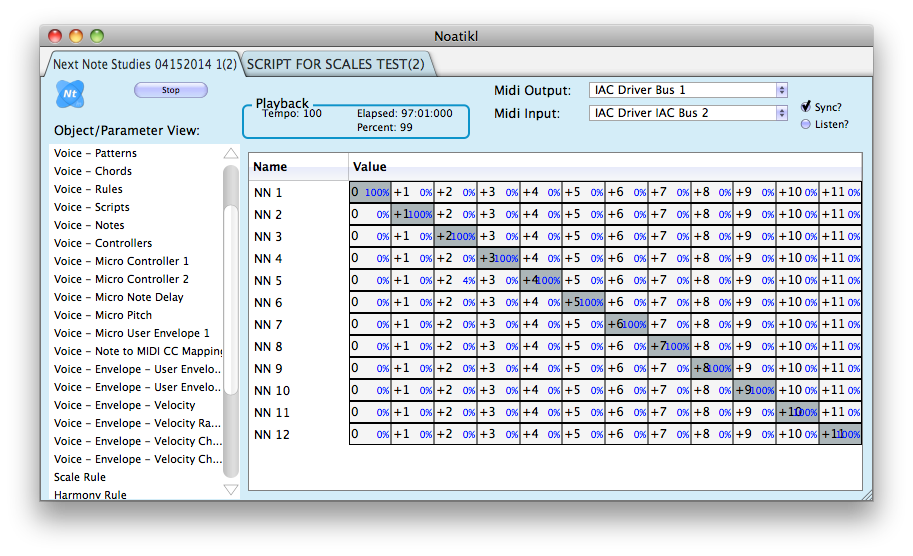The image size is (913, 556).
Task: Select Voice - Micro User Envelope 1
Action: coord(132,334)
